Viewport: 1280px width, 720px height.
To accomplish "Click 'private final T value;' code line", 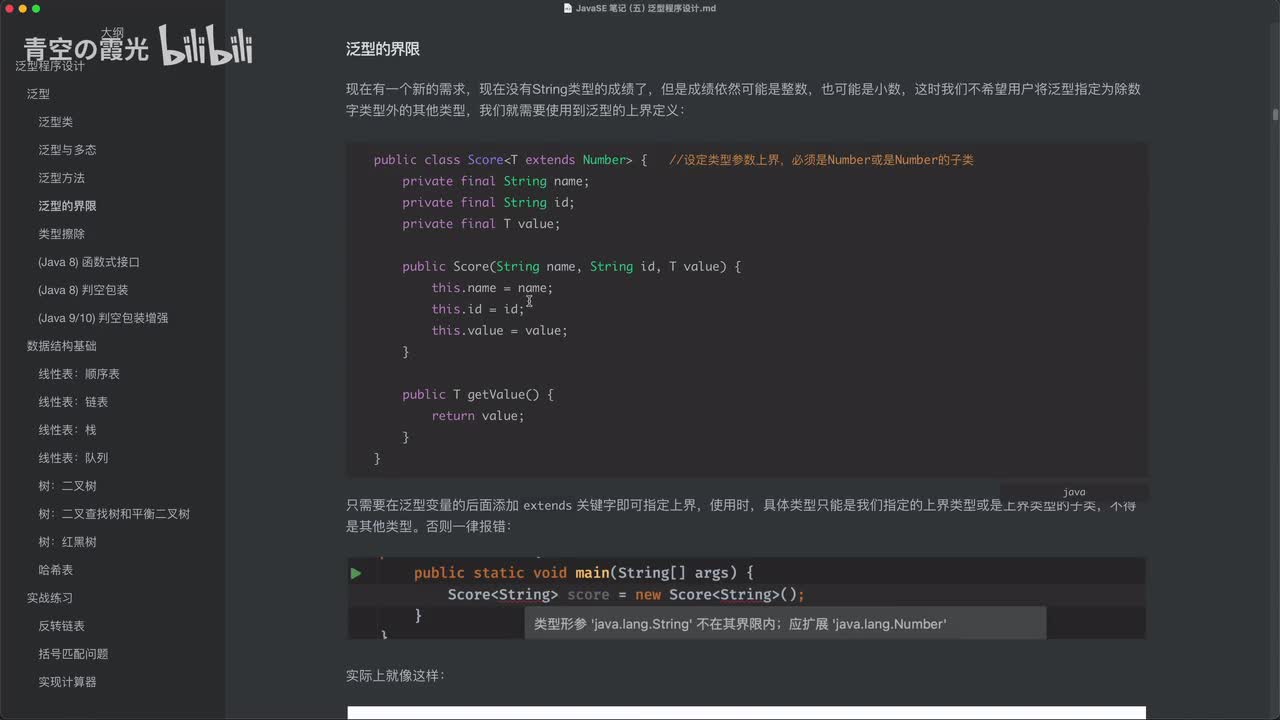I will pos(481,224).
